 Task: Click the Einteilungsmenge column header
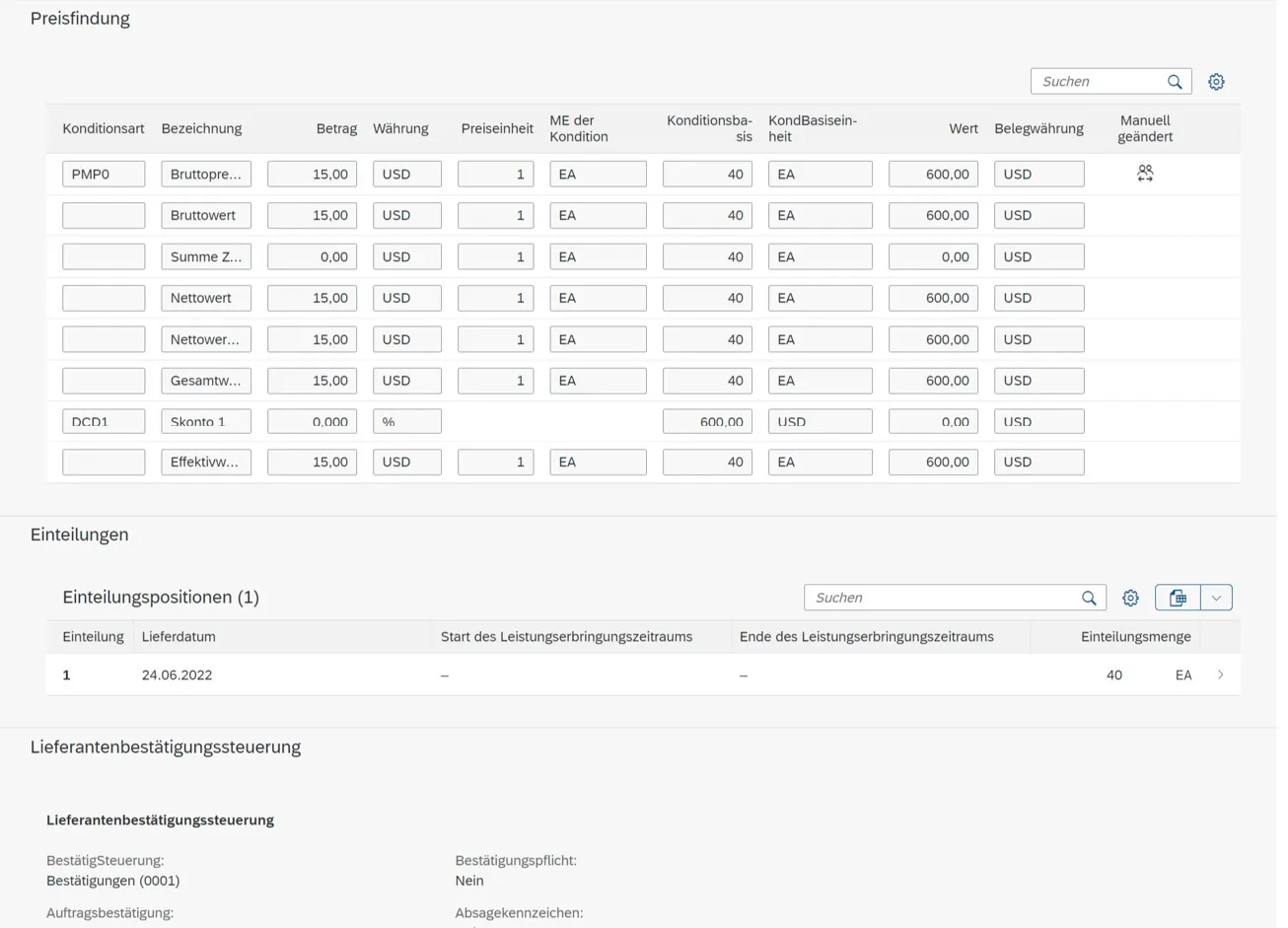[1135, 636]
